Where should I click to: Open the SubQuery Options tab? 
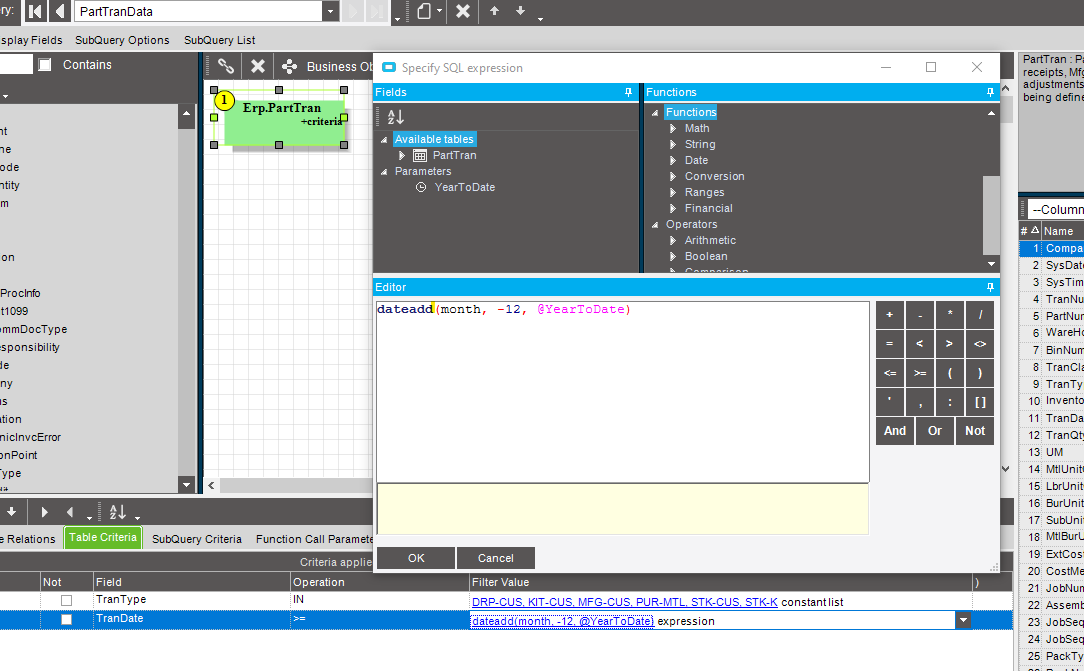(x=122, y=40)
